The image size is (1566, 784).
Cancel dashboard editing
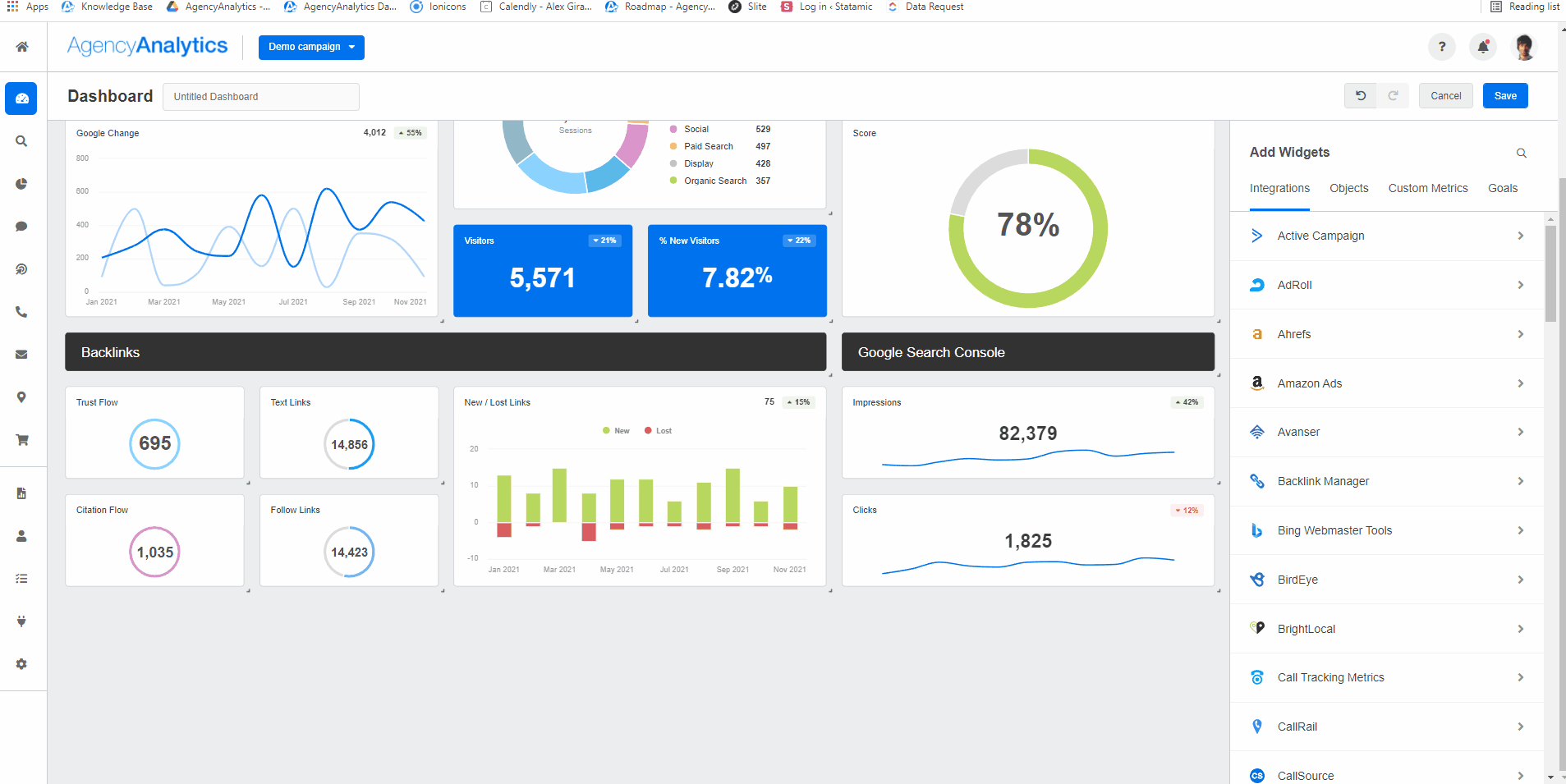(x=1446, y=96)
